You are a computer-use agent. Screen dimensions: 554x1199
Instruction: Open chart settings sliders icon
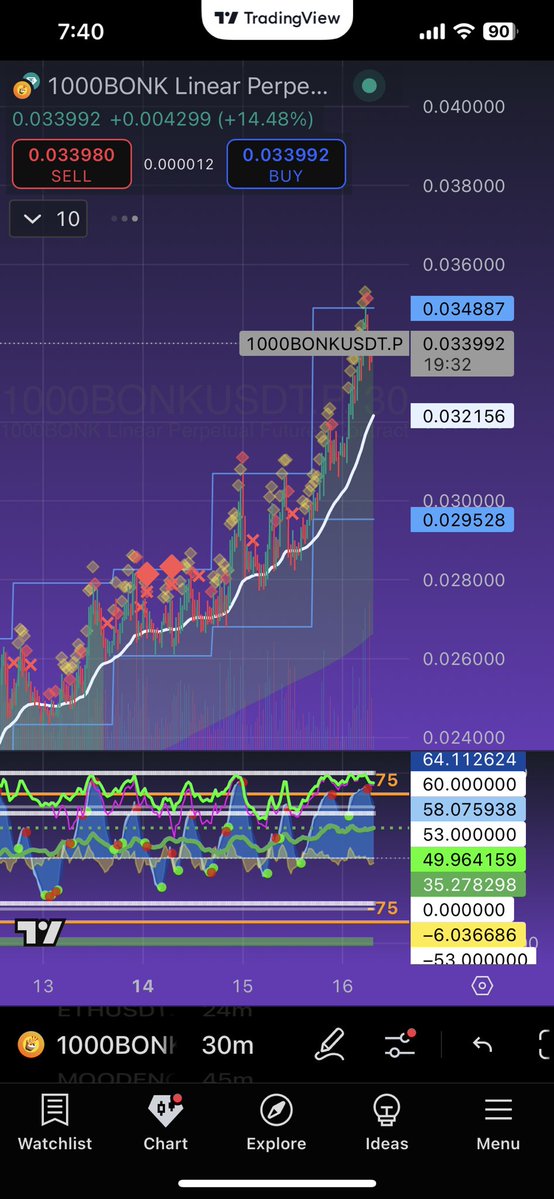(399, 1044)
